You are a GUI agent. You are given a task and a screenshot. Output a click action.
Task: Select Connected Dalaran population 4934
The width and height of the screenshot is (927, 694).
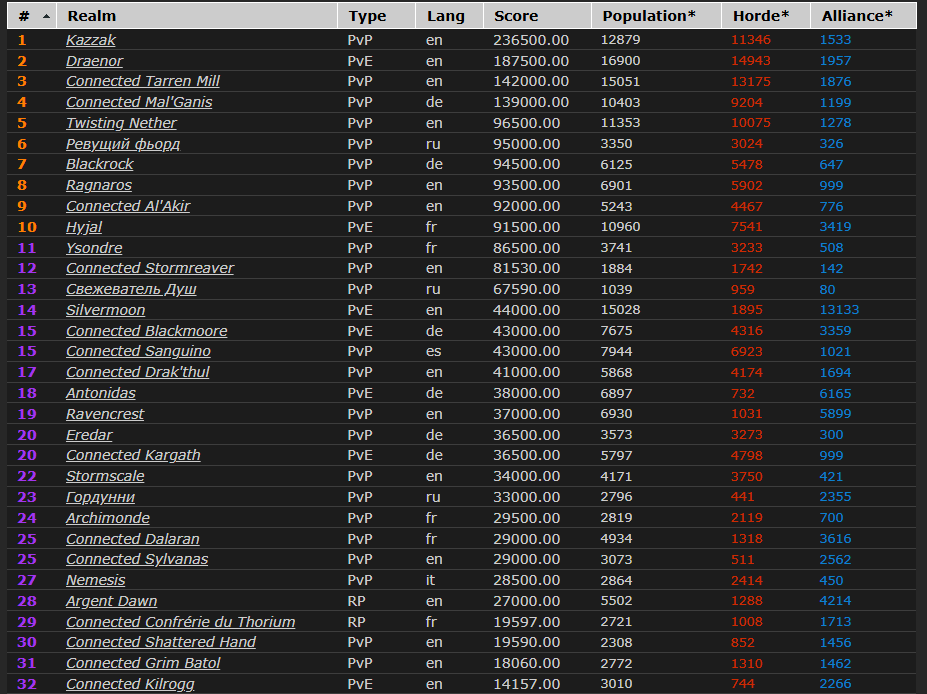point(616,539)
